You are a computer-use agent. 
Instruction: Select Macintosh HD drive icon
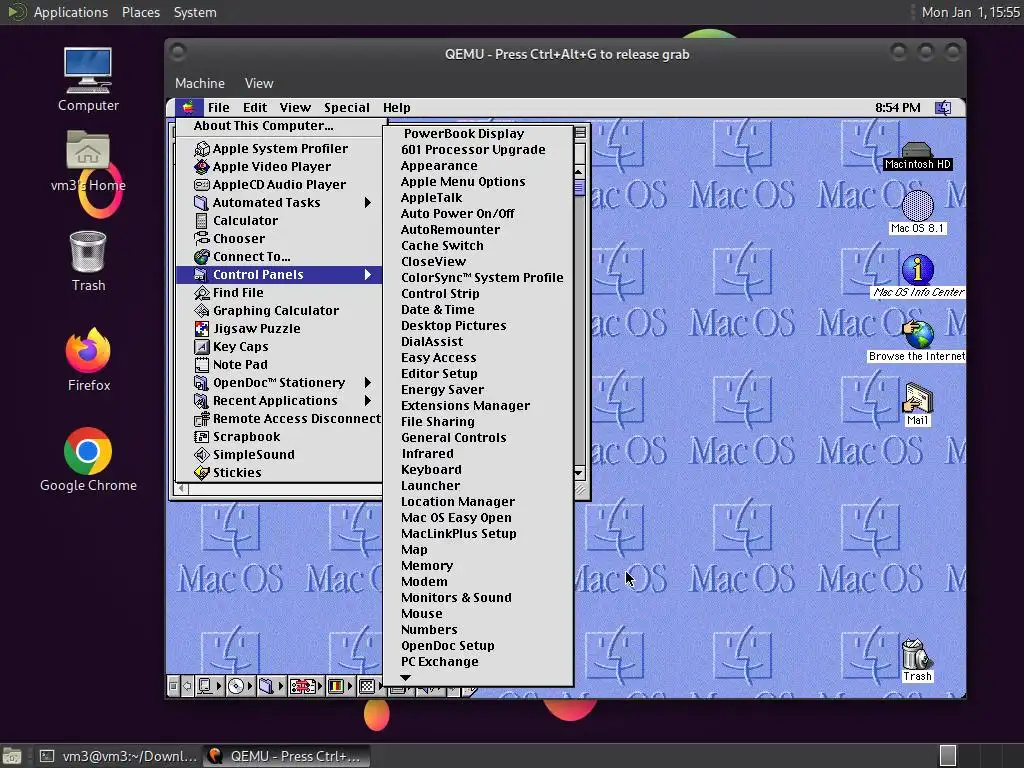917,156
